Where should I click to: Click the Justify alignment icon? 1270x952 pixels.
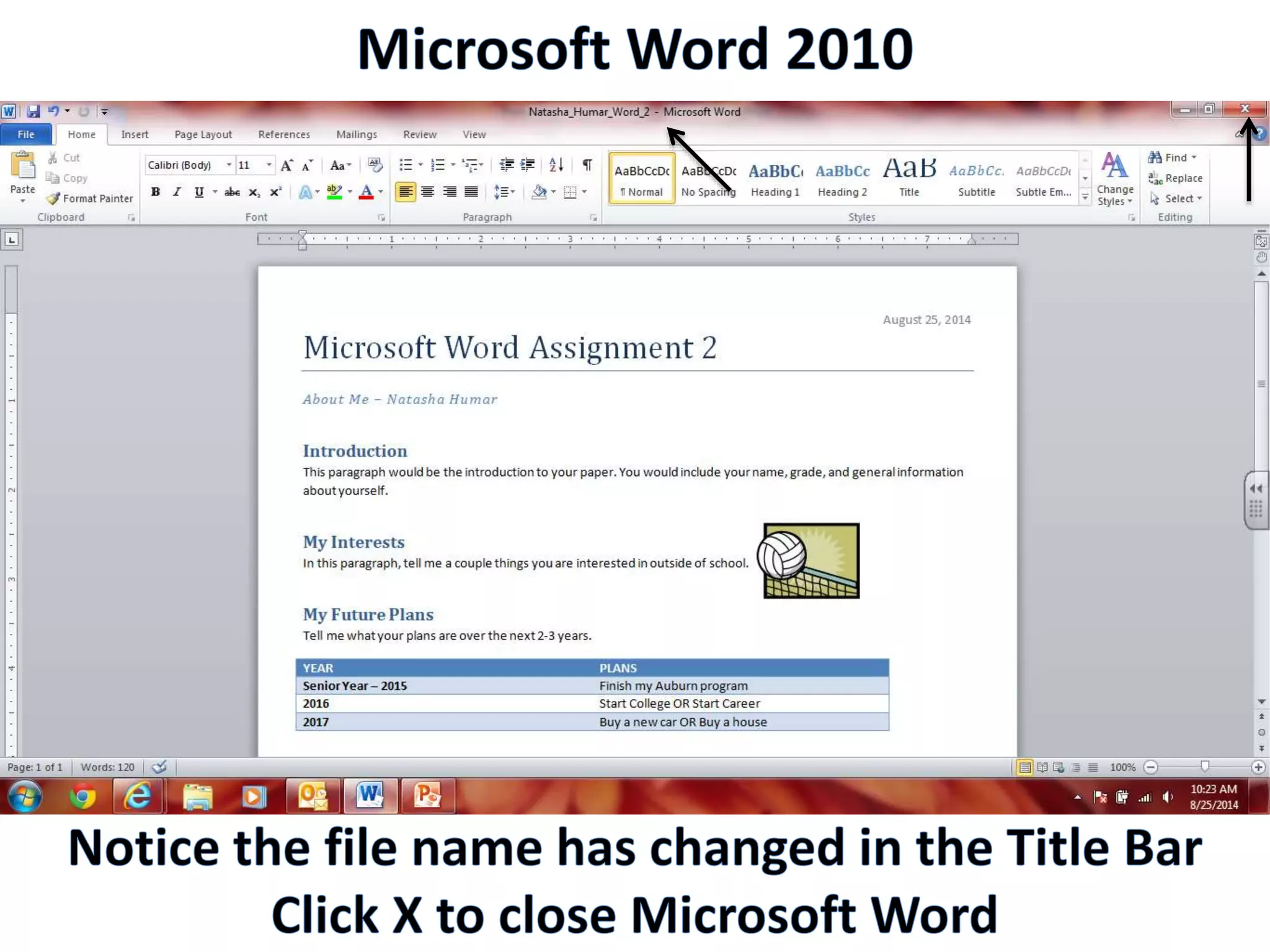(x=471, y=192)
